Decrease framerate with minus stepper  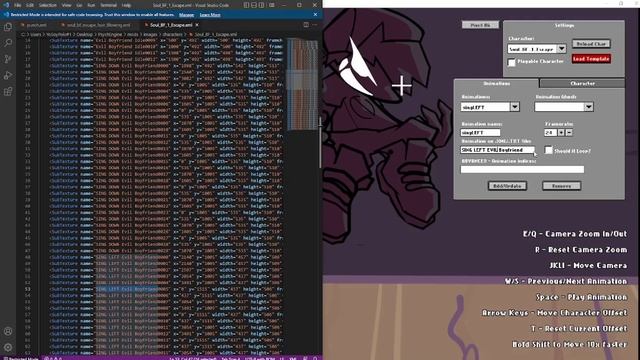(x=569, y=133)
